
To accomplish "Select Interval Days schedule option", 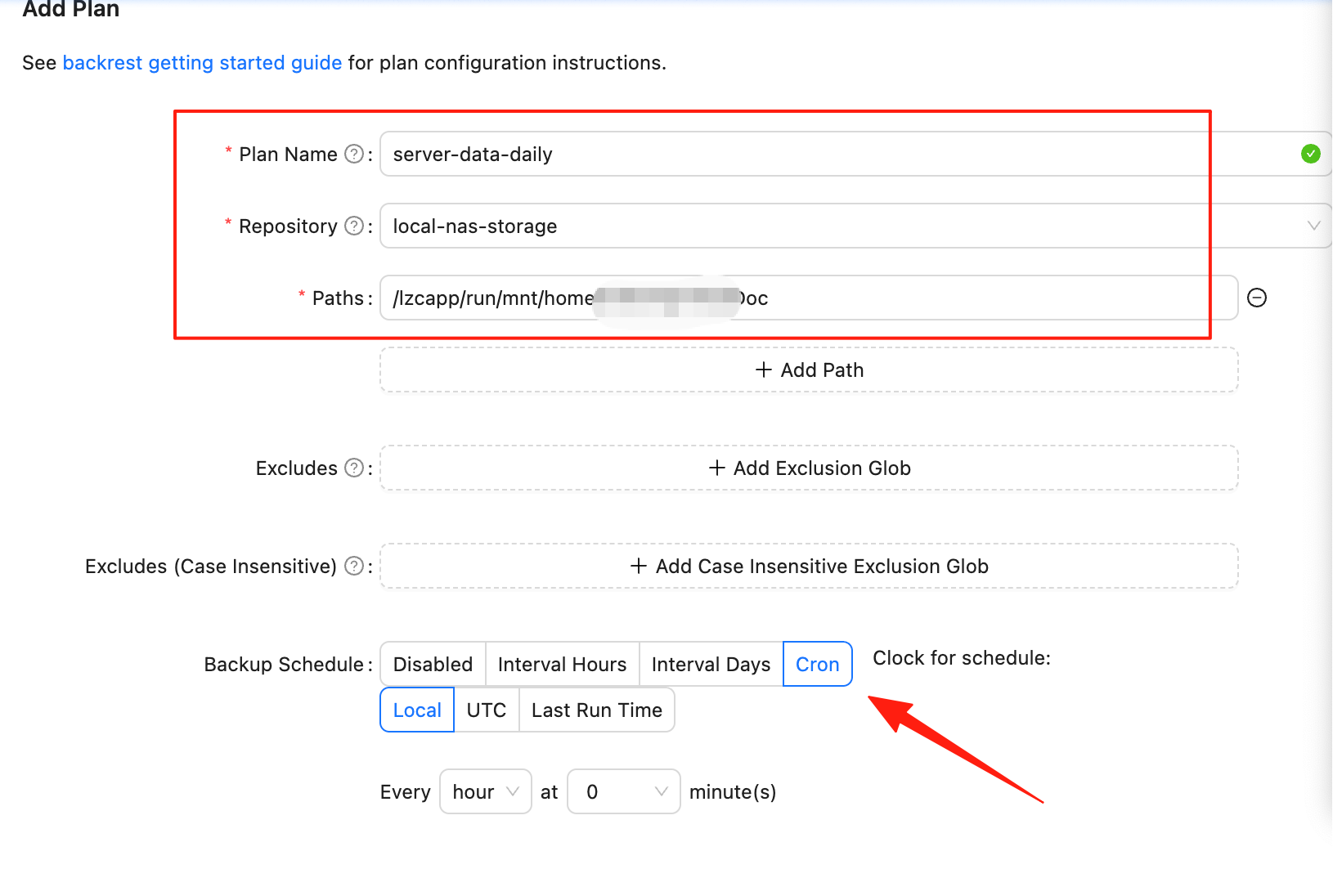I will [711, 664].
